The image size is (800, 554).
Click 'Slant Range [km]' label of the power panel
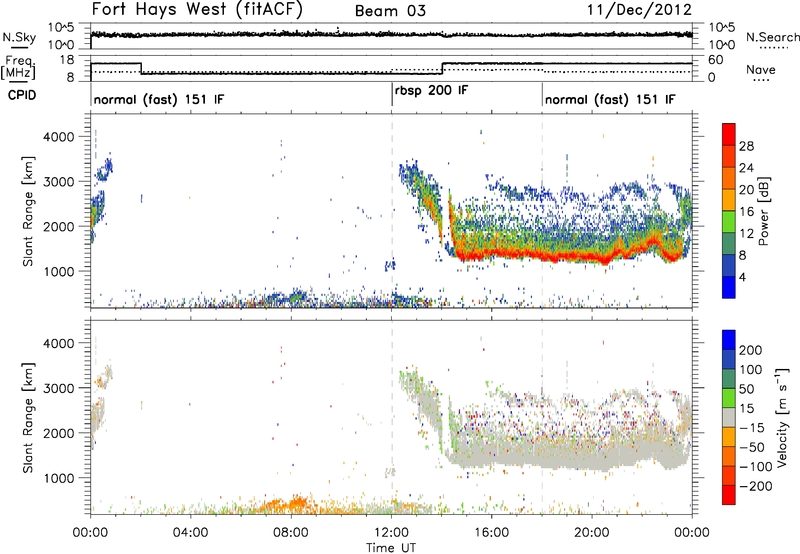(x=28, y=211)
